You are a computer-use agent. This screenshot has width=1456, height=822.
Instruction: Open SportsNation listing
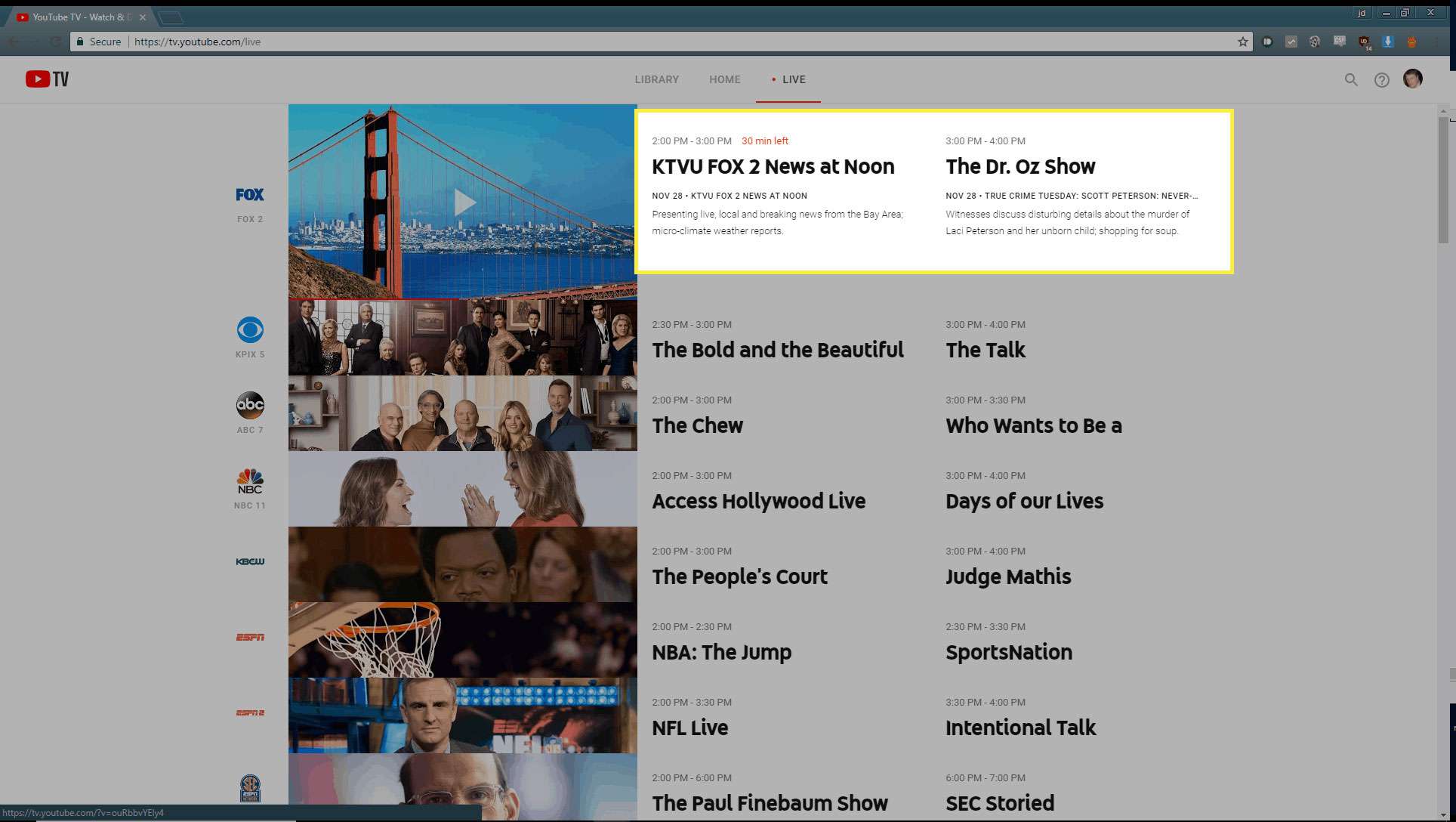coord(1009,652)
